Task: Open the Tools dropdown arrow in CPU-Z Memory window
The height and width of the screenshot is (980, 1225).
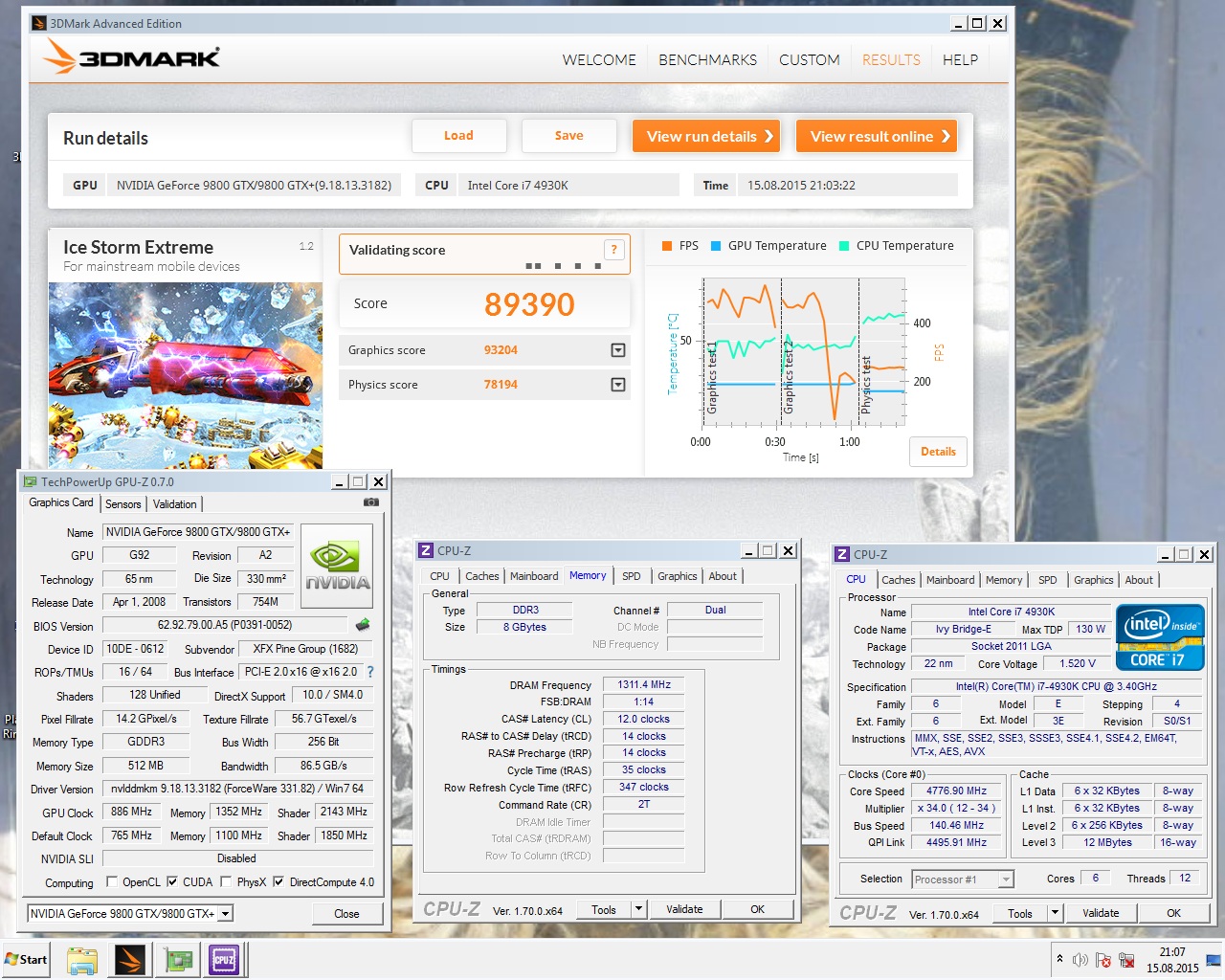Action: [x=639, y=909]
